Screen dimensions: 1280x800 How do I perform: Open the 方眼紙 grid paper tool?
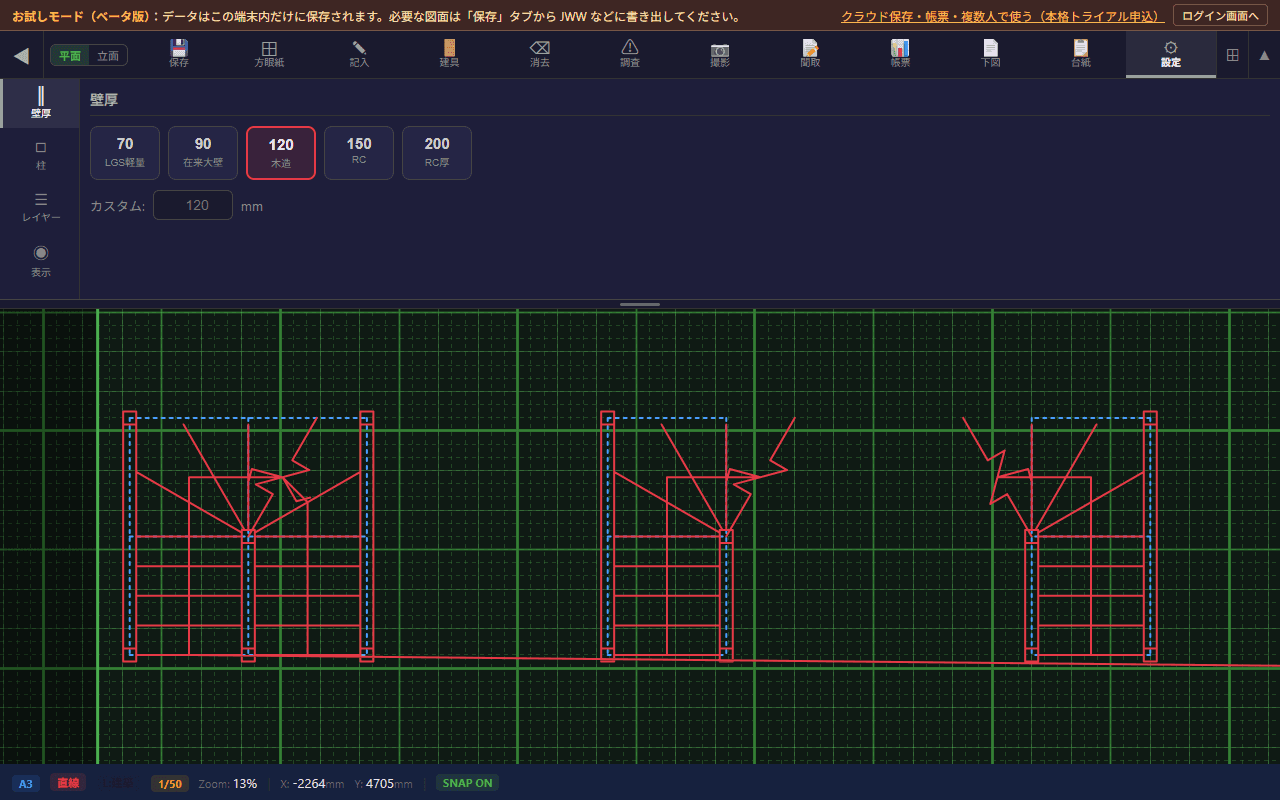pyautogui.click(x=269, y=55)
